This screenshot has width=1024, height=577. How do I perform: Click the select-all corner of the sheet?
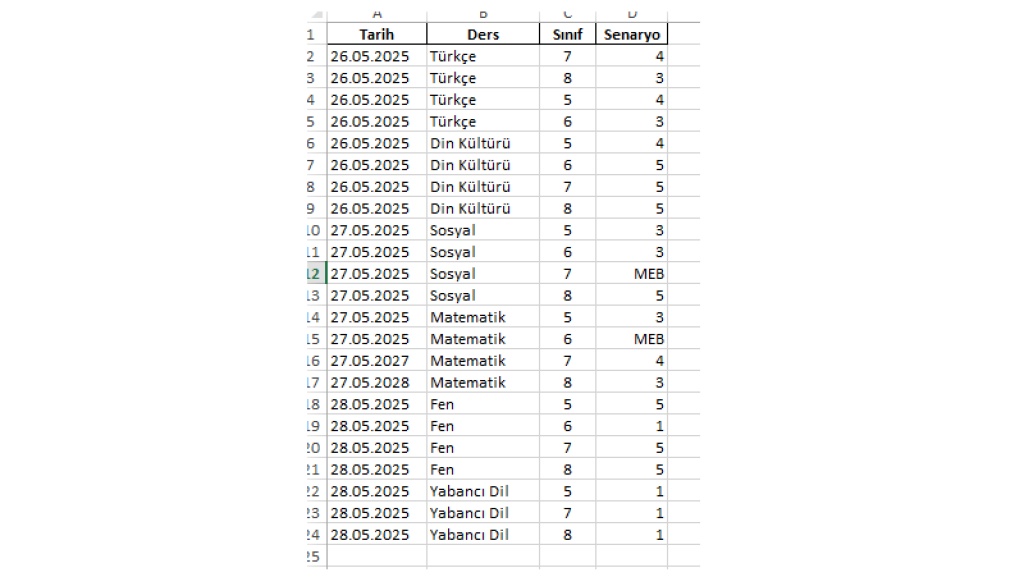pyautogui.click(x=314, y=14)
